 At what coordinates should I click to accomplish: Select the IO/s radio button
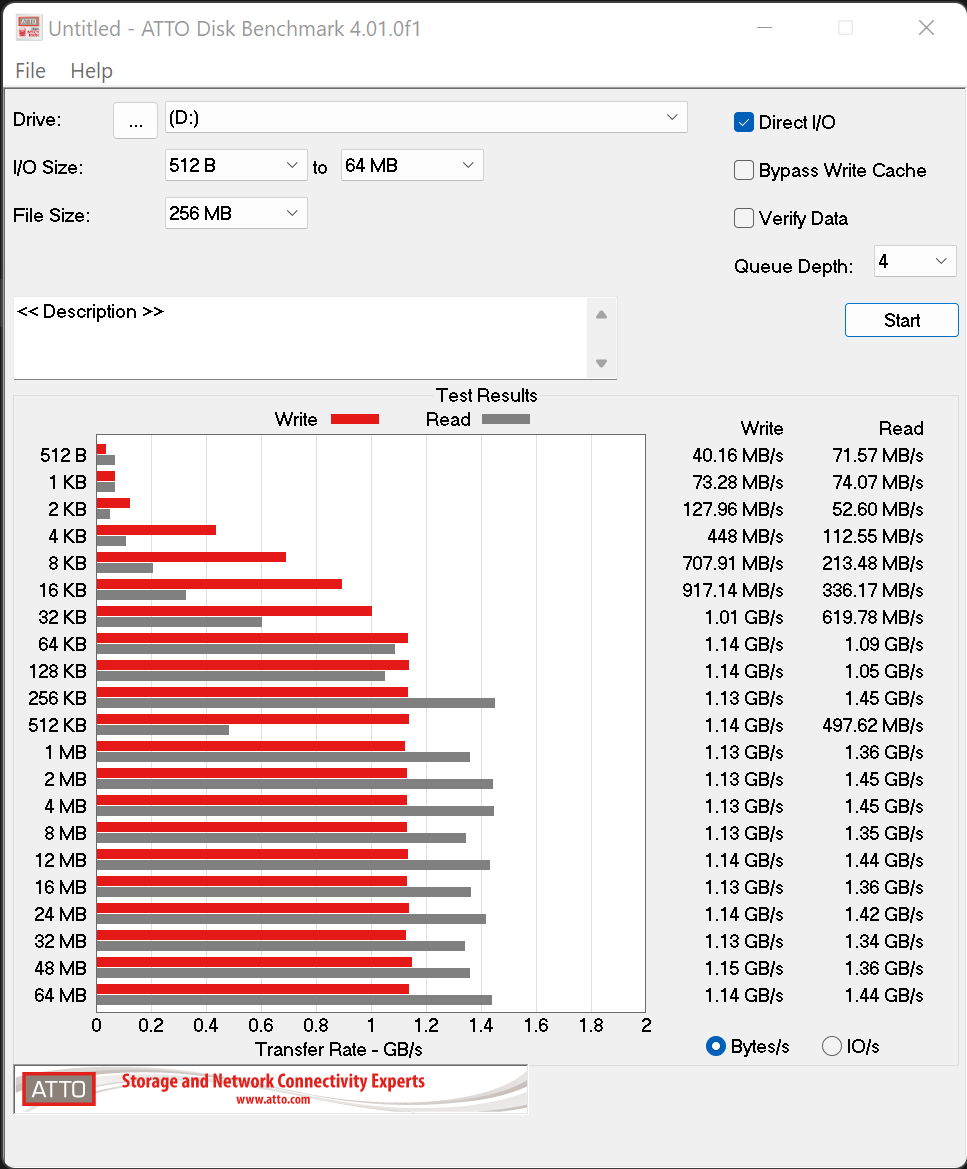coord(832,1046)
